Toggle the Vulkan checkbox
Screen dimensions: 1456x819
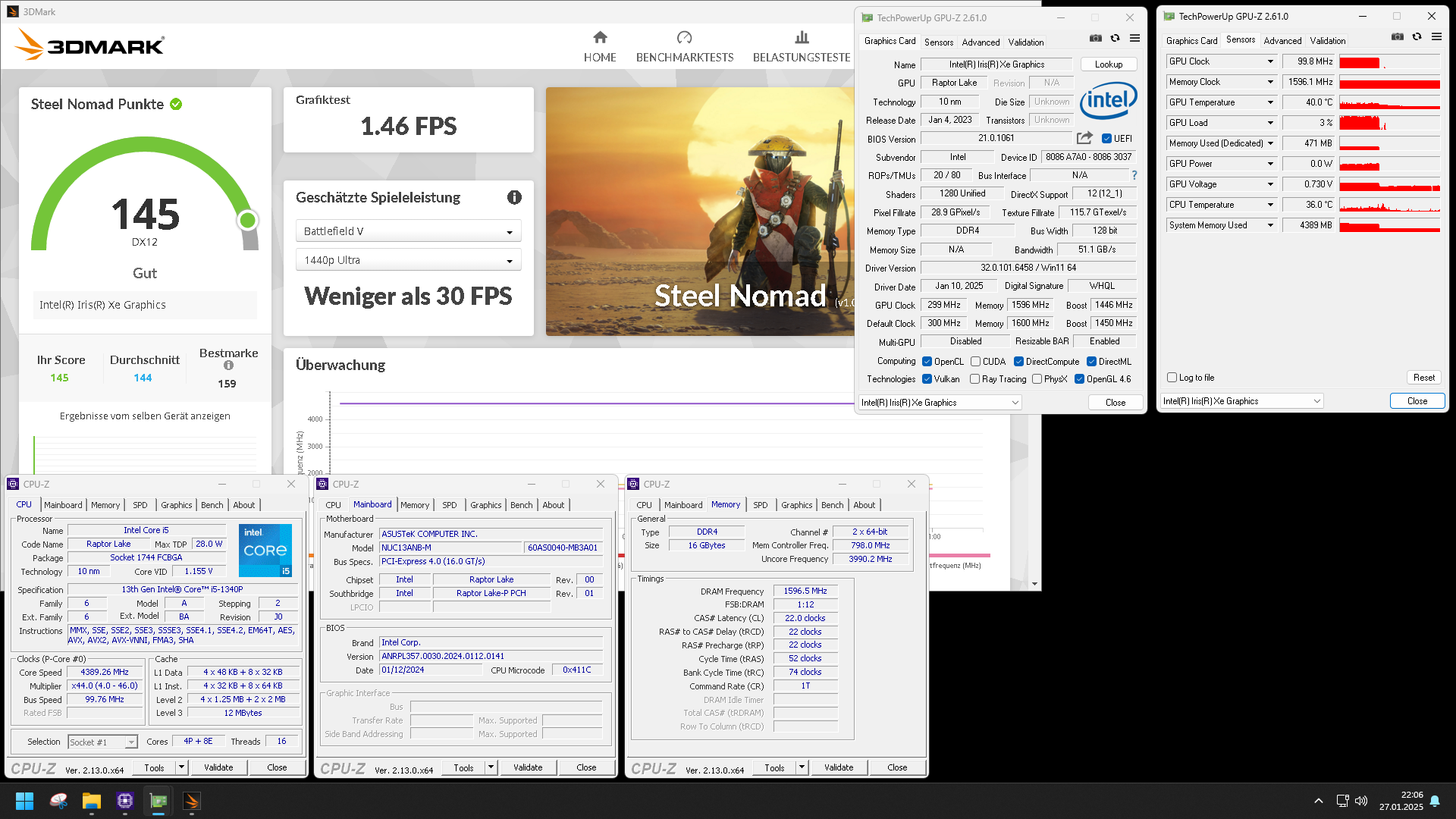pos(927,379)
